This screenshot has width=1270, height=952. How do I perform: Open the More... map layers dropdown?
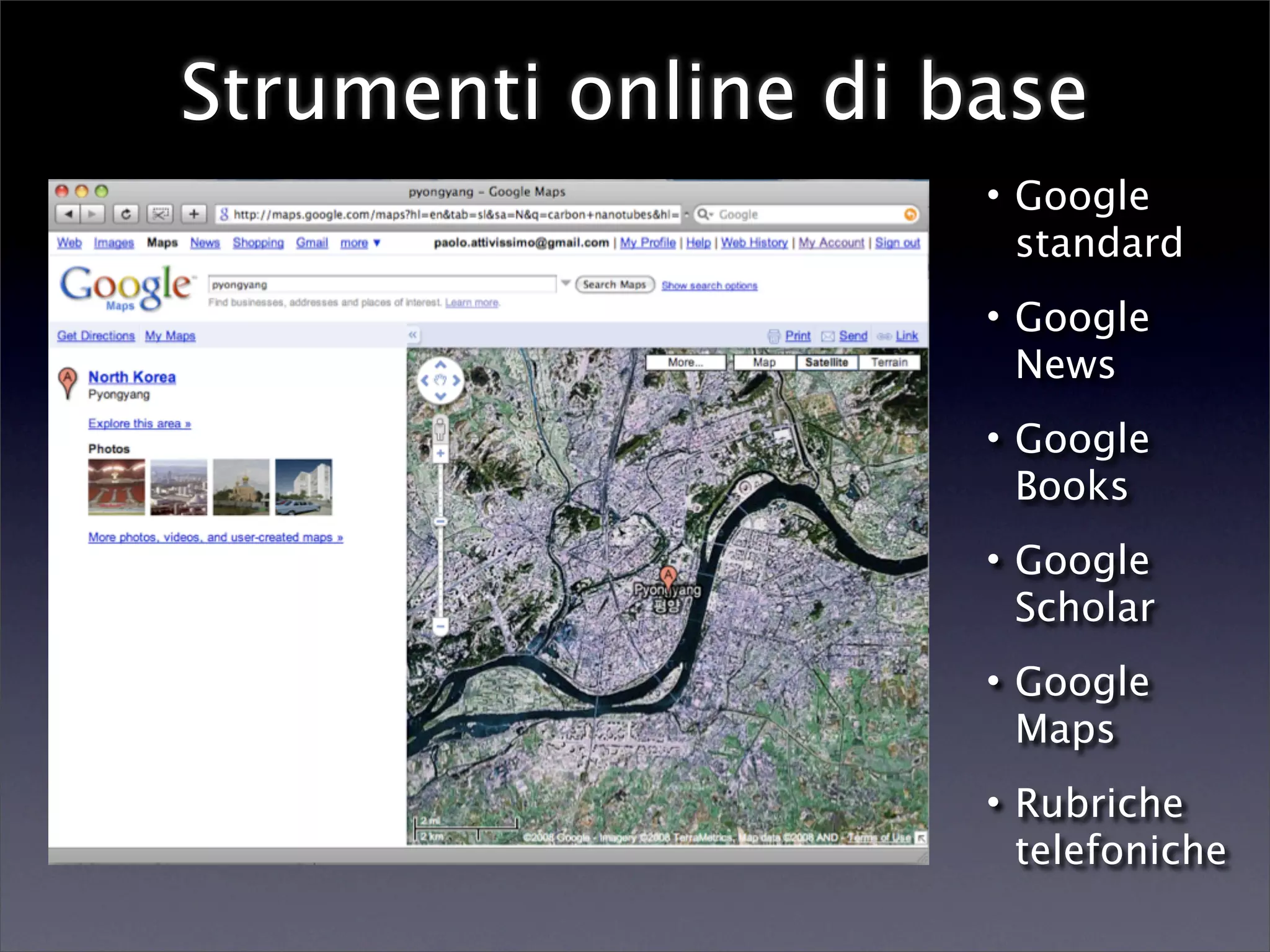pos(685,362)
